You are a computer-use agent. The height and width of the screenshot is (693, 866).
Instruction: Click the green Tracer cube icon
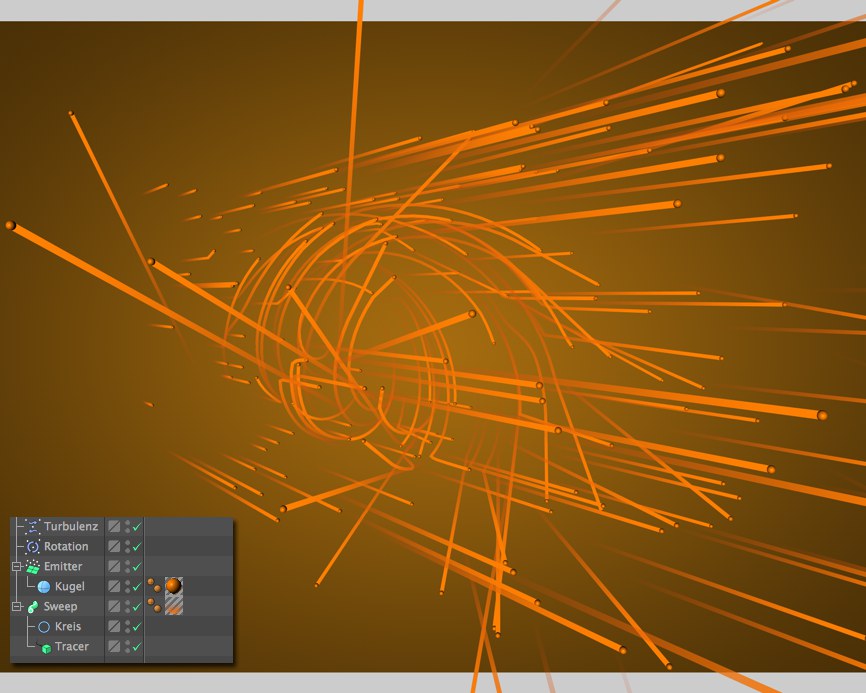click(x=45, y=647)
